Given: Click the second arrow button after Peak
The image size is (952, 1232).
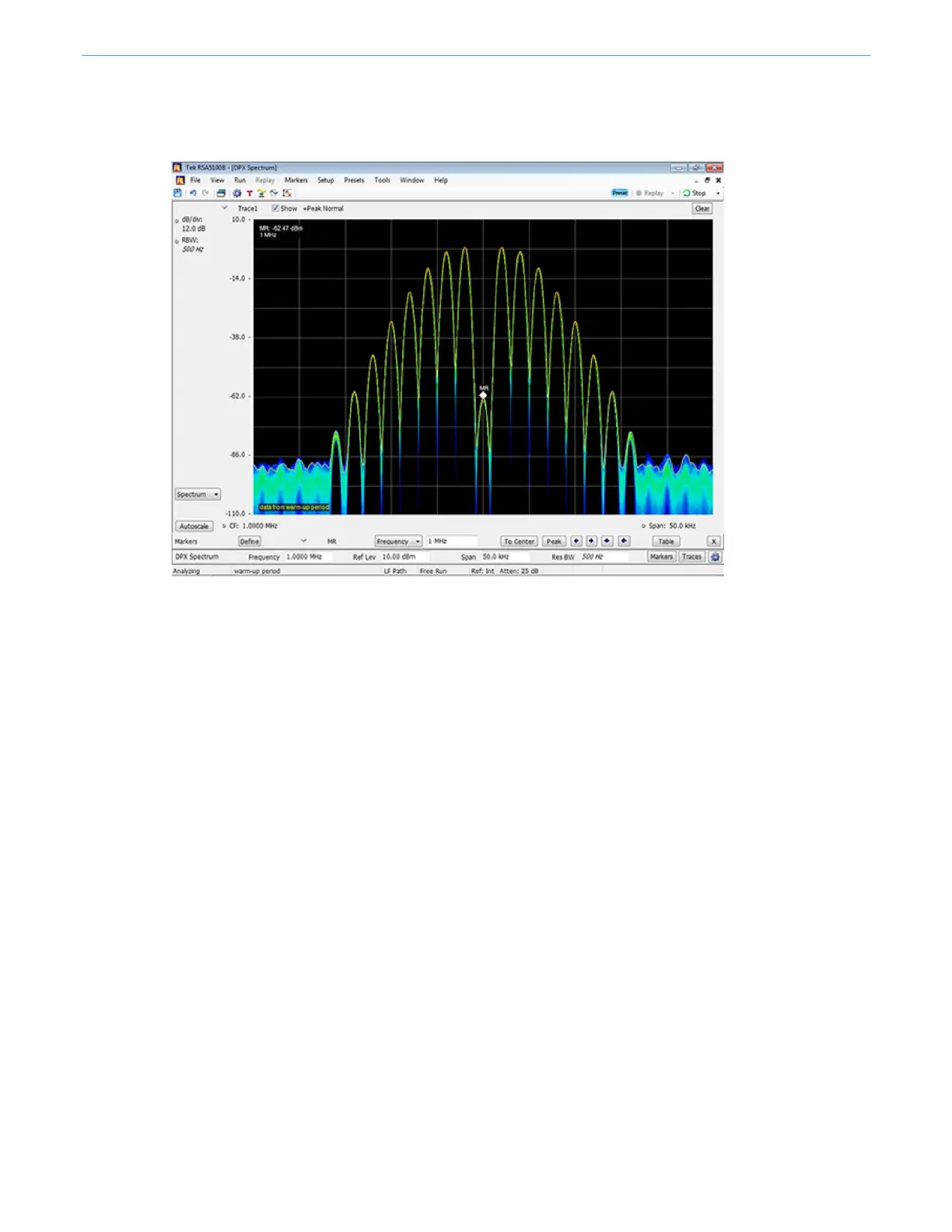Looking at the screenshot, I should (592, 541).
